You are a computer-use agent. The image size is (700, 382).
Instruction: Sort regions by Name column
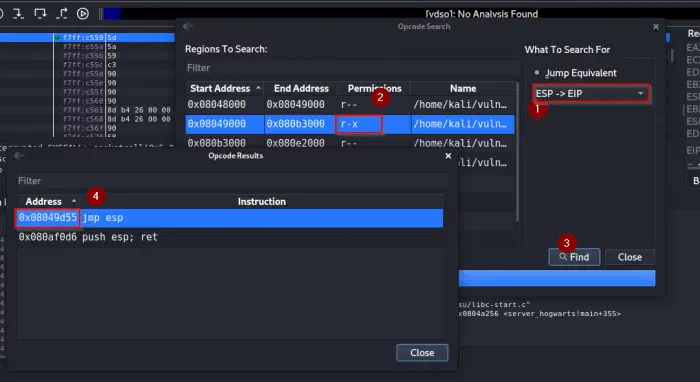(x=463, y=88)
